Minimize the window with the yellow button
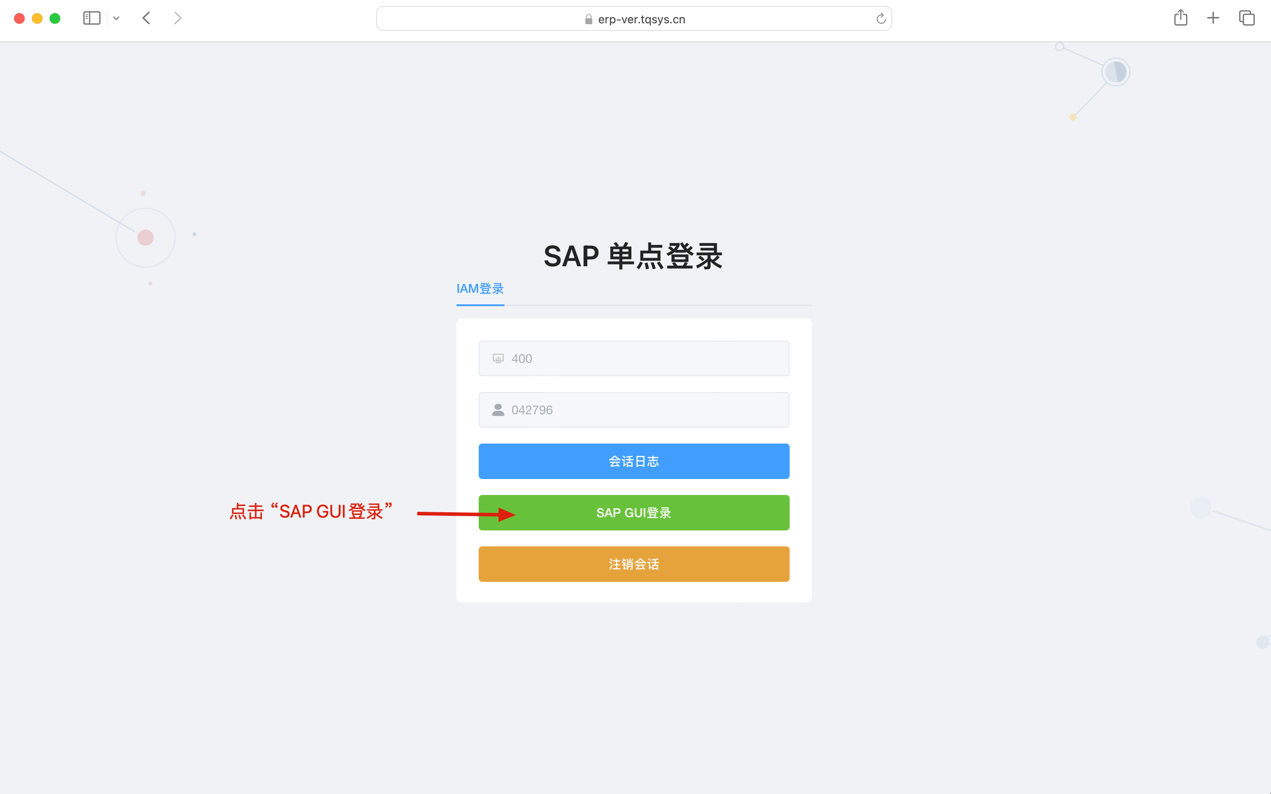 [x=37, y=18]
